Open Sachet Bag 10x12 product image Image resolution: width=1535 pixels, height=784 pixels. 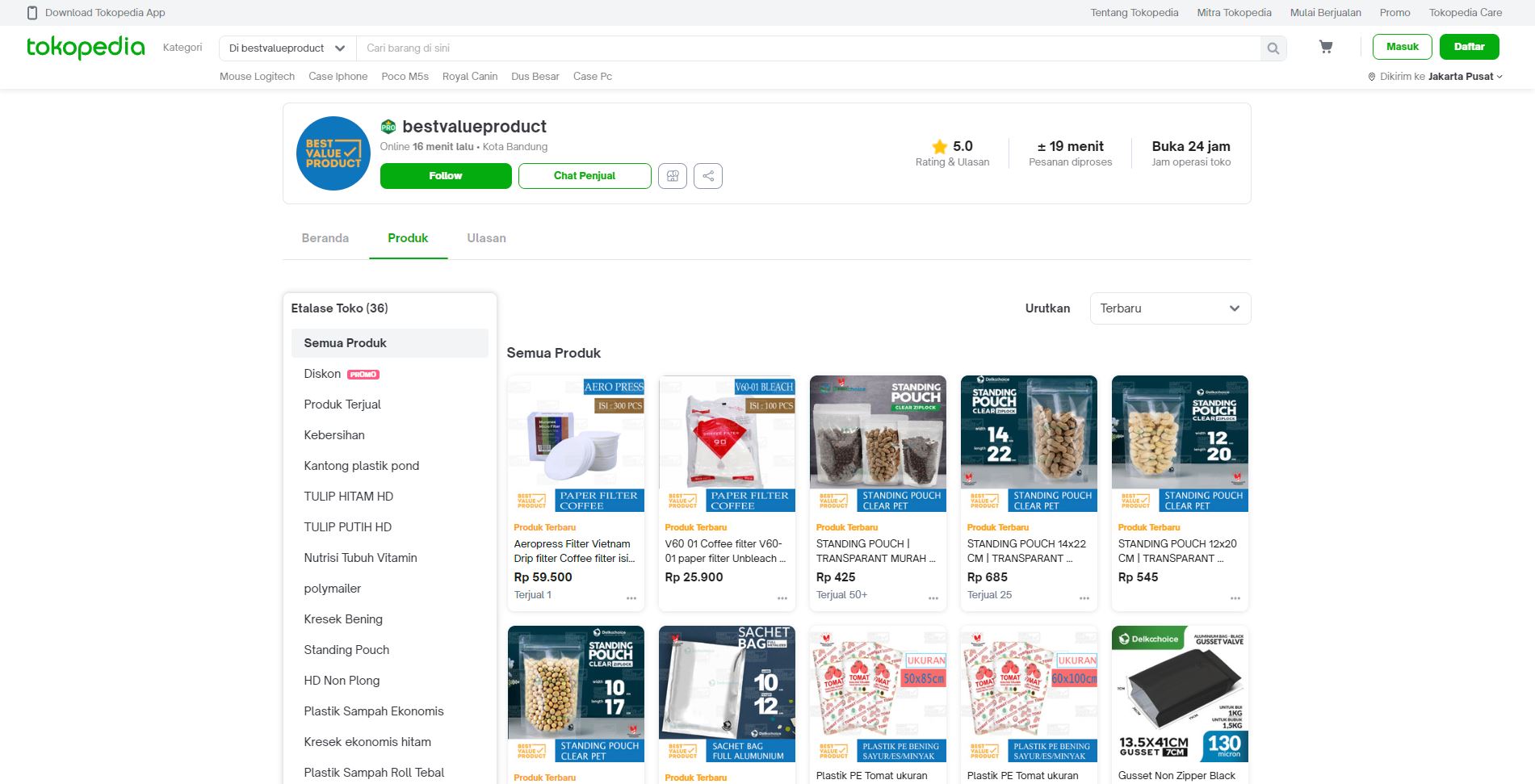click(x=727, y=694)
